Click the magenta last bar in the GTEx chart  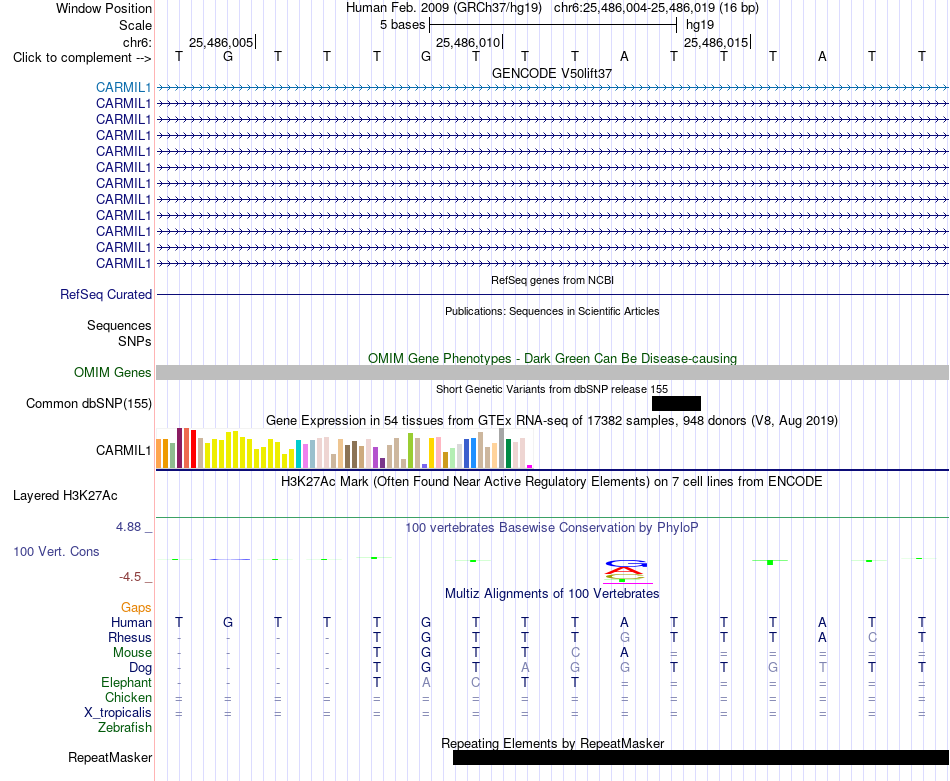530,467
